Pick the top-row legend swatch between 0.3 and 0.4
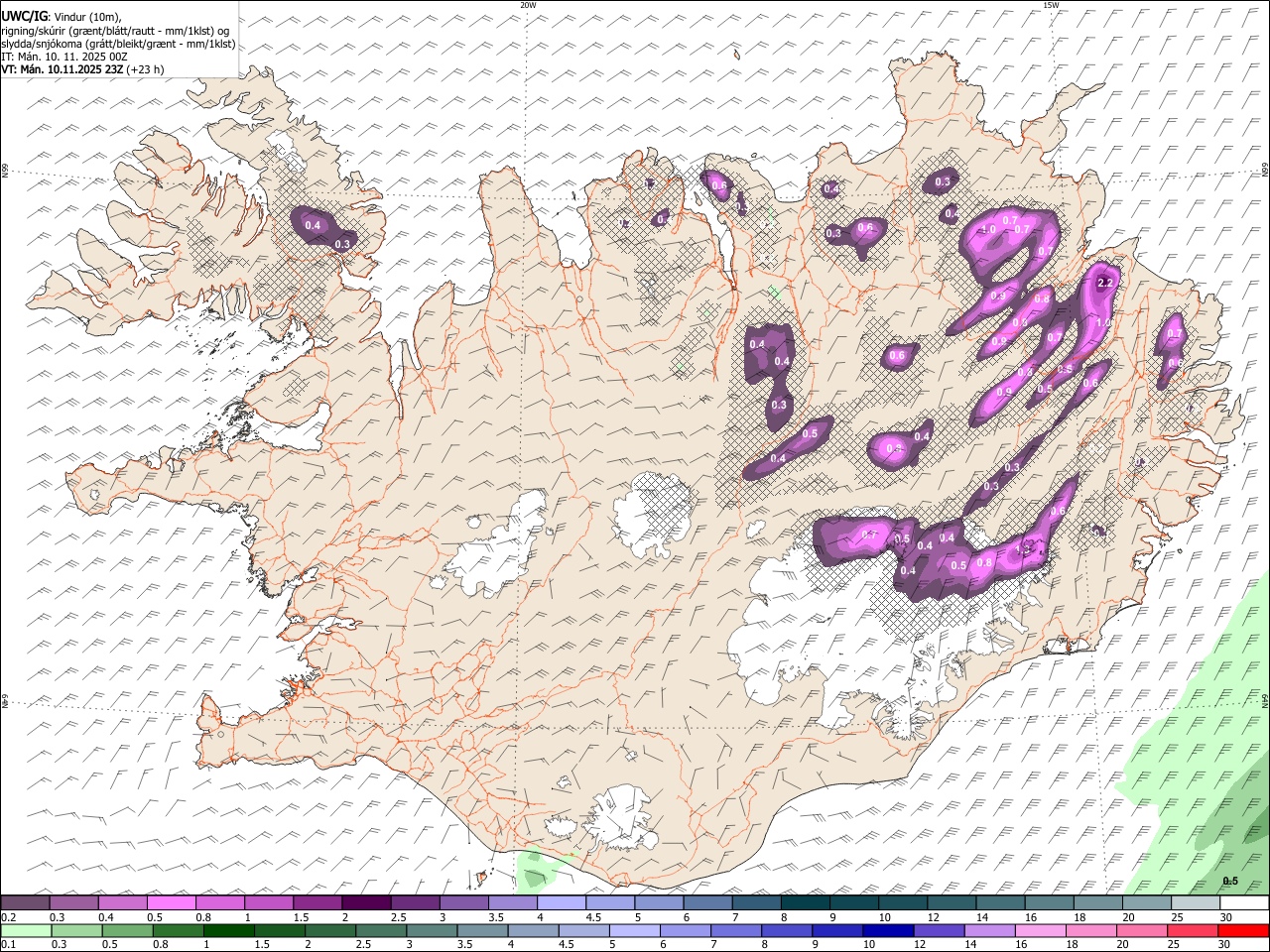1270x952 pixels. pos(73,902)
